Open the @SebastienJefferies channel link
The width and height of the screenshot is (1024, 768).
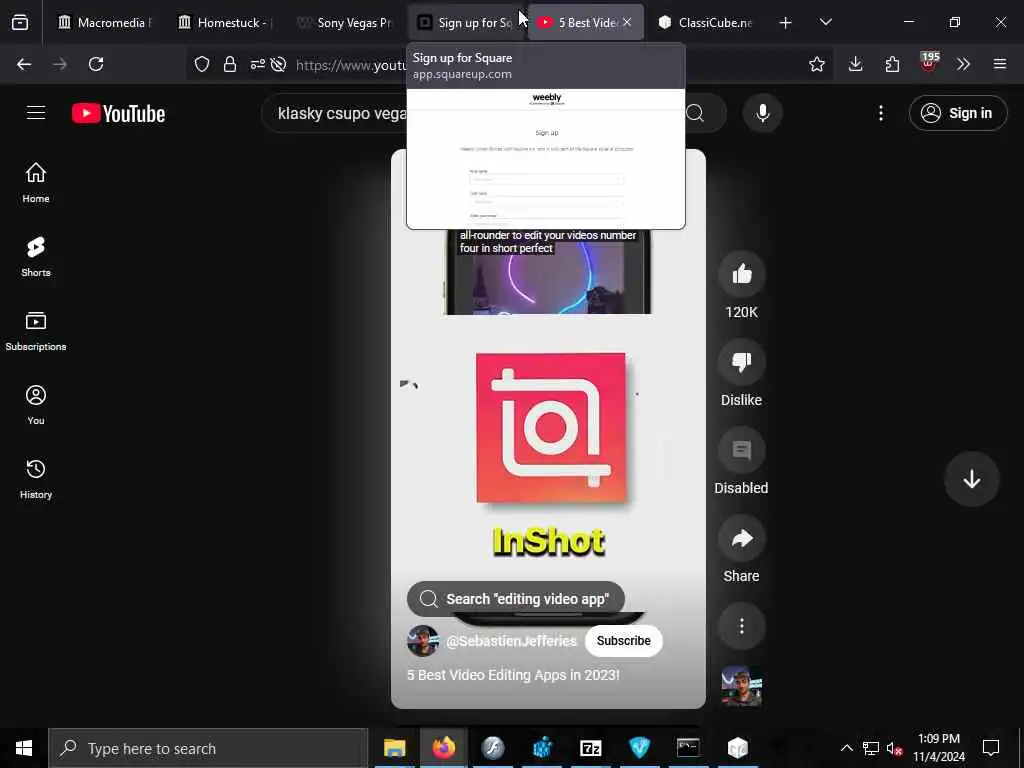511,641
